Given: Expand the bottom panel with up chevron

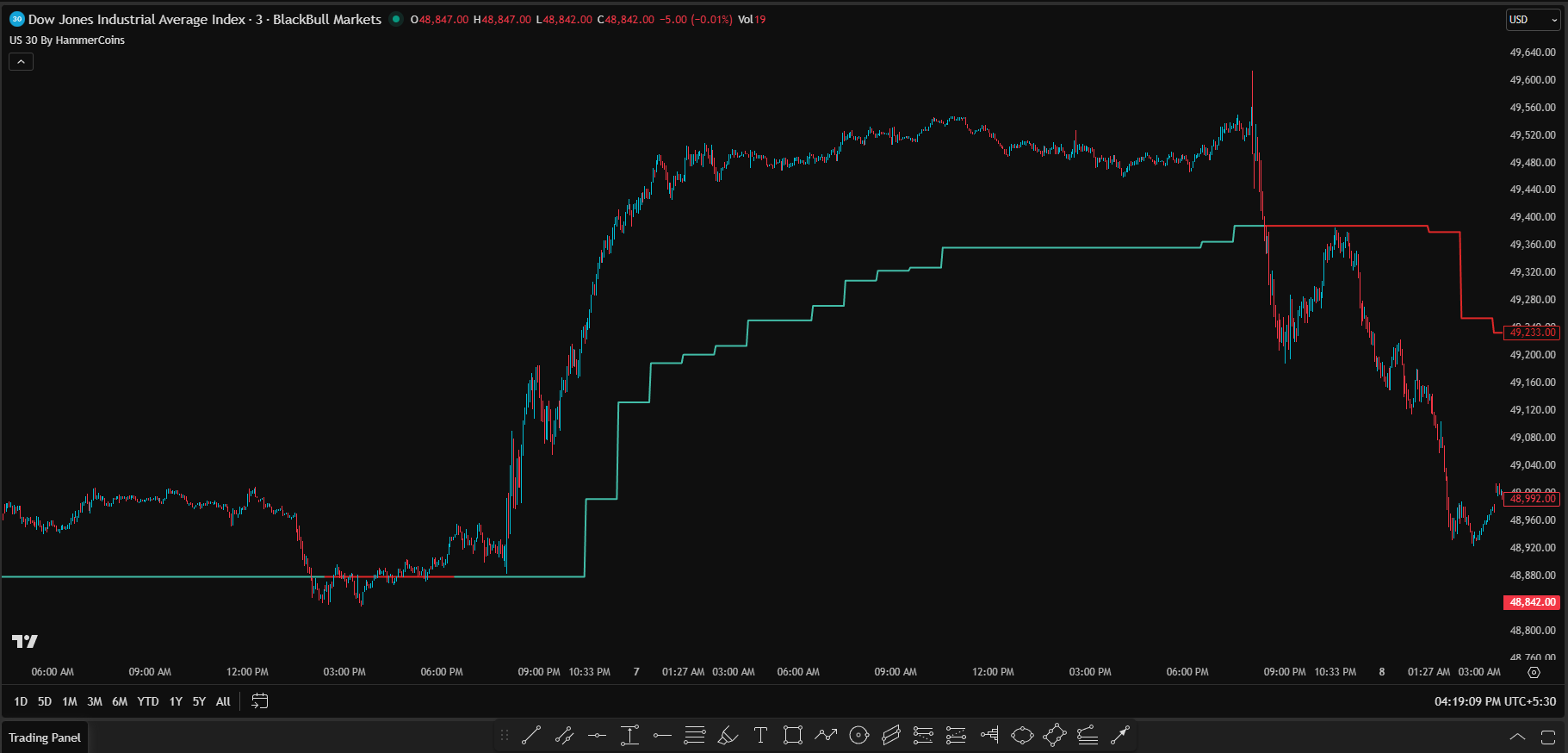Looking at the screenshot, I should [1517, 737].
